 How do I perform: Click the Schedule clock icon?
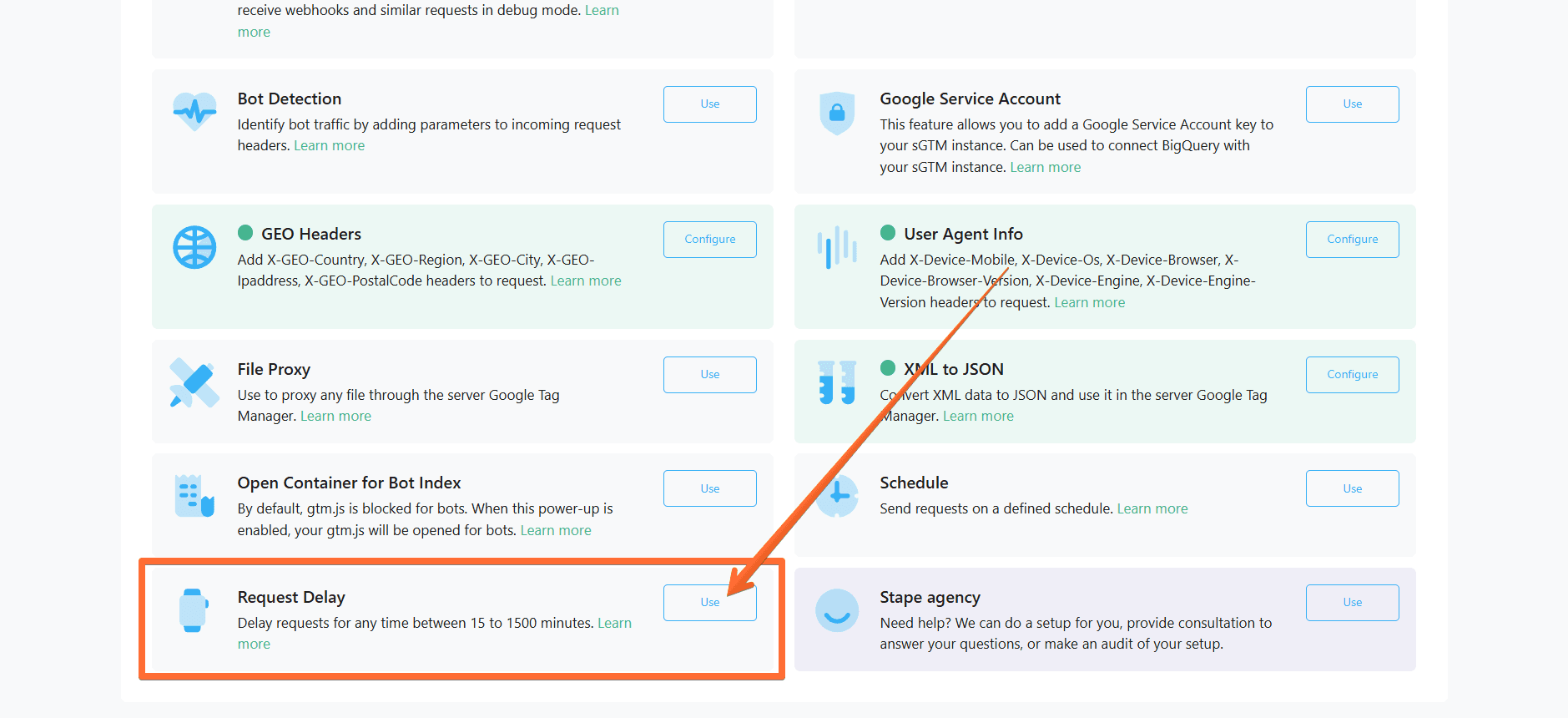tap(837, 496)
